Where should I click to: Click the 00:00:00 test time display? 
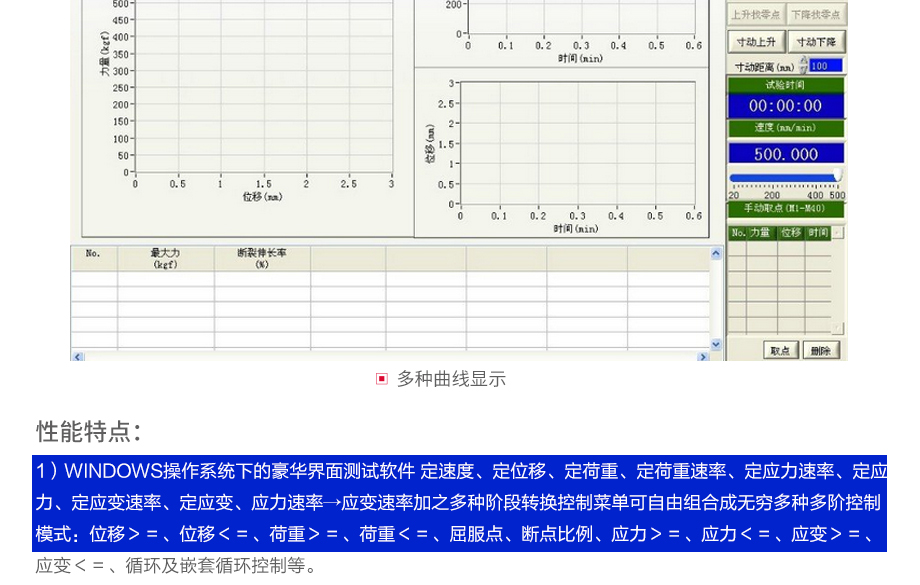point(785,106)
